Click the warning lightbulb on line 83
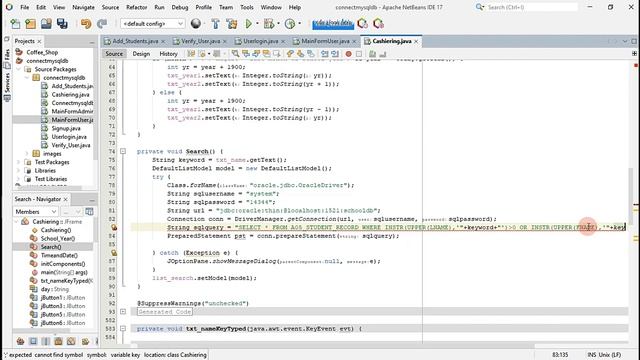This screenshot has height=360, width=640. tap(114, 227)
